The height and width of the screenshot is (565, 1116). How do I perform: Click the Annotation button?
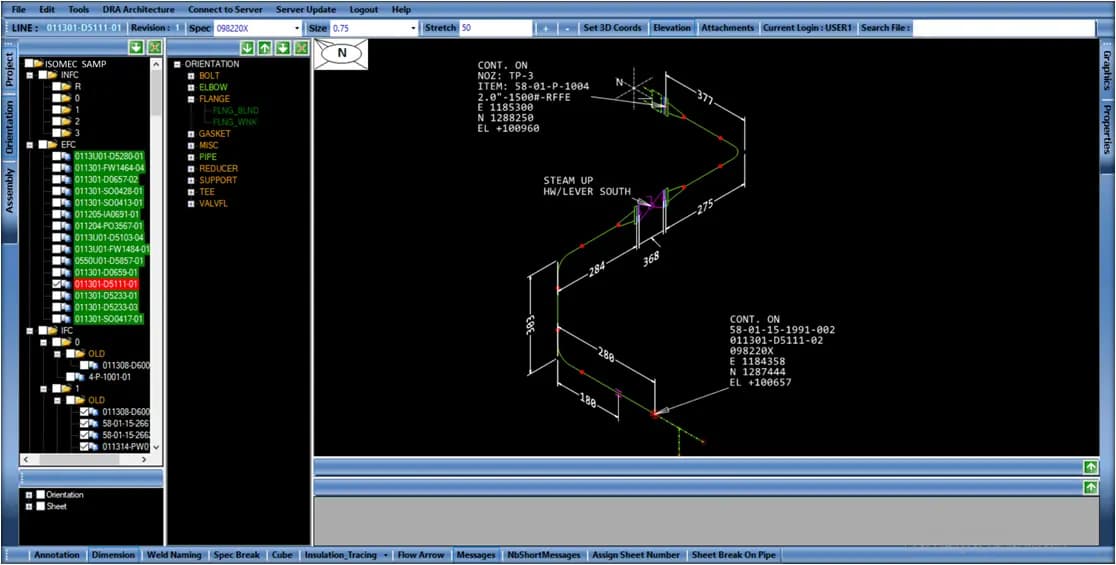pos(57,555)
